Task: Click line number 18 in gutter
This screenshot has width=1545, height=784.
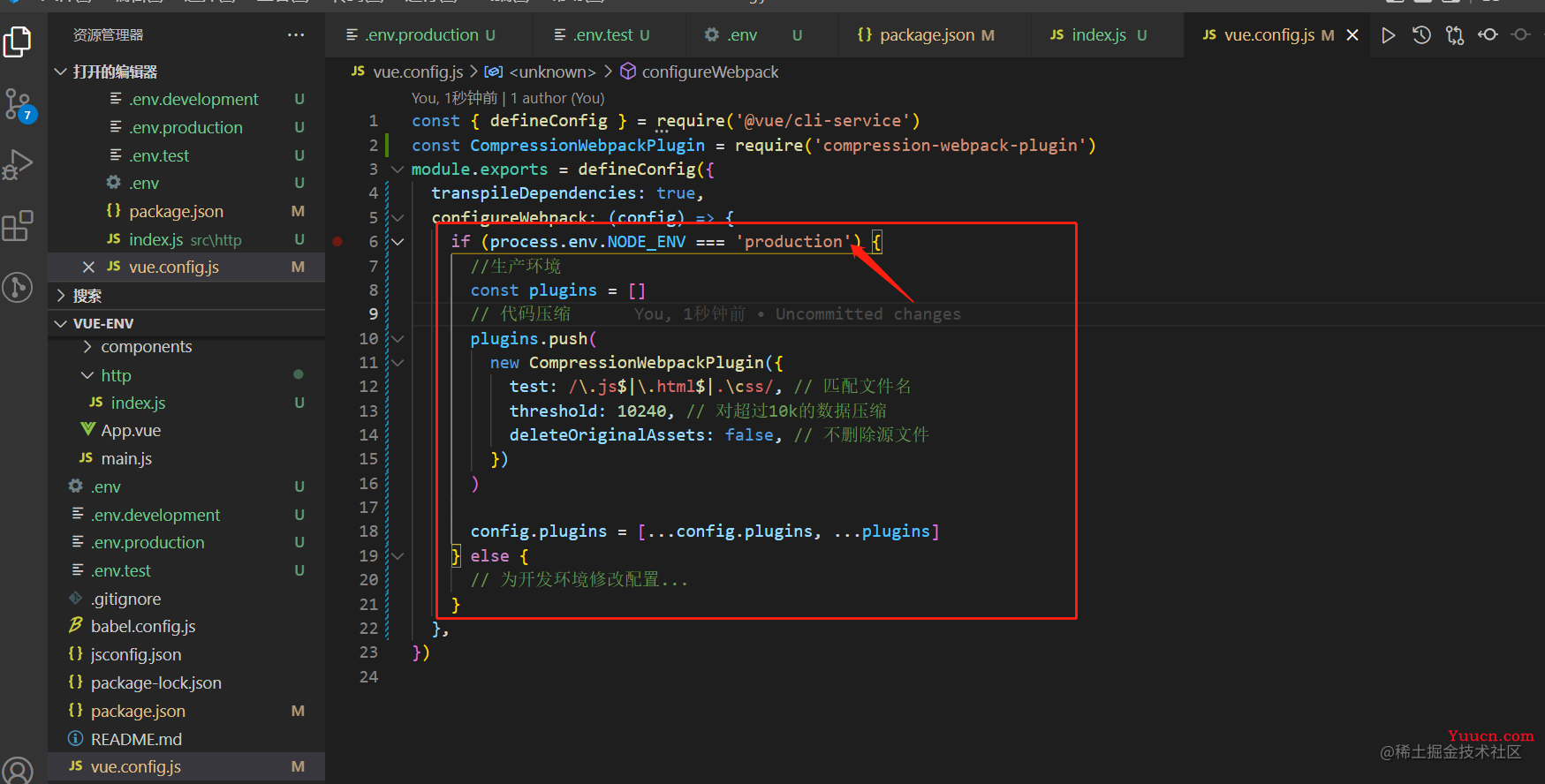Action: [x=368, y=531]
